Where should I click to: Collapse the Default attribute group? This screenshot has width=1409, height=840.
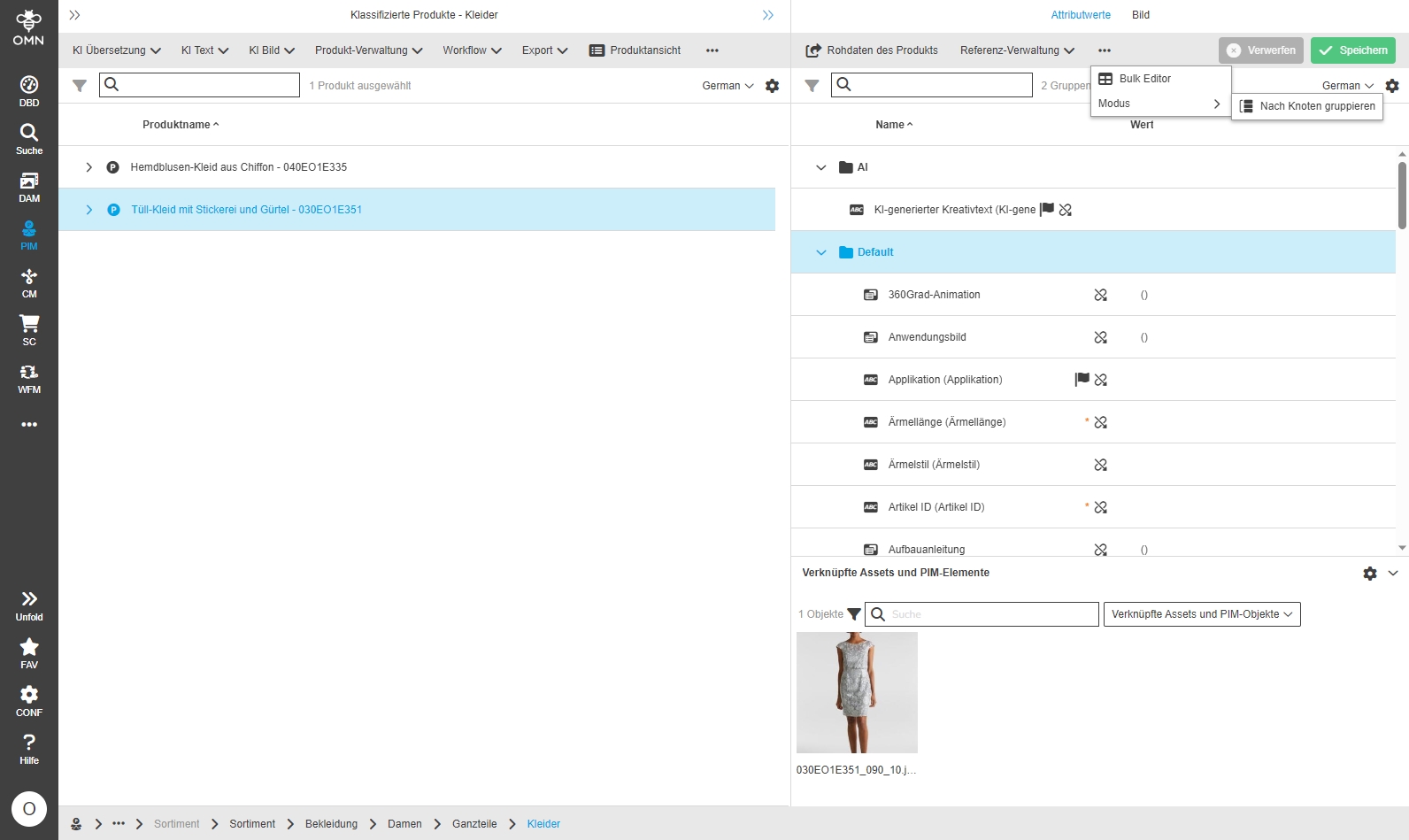pyautogui.click(x=820, y=252)
